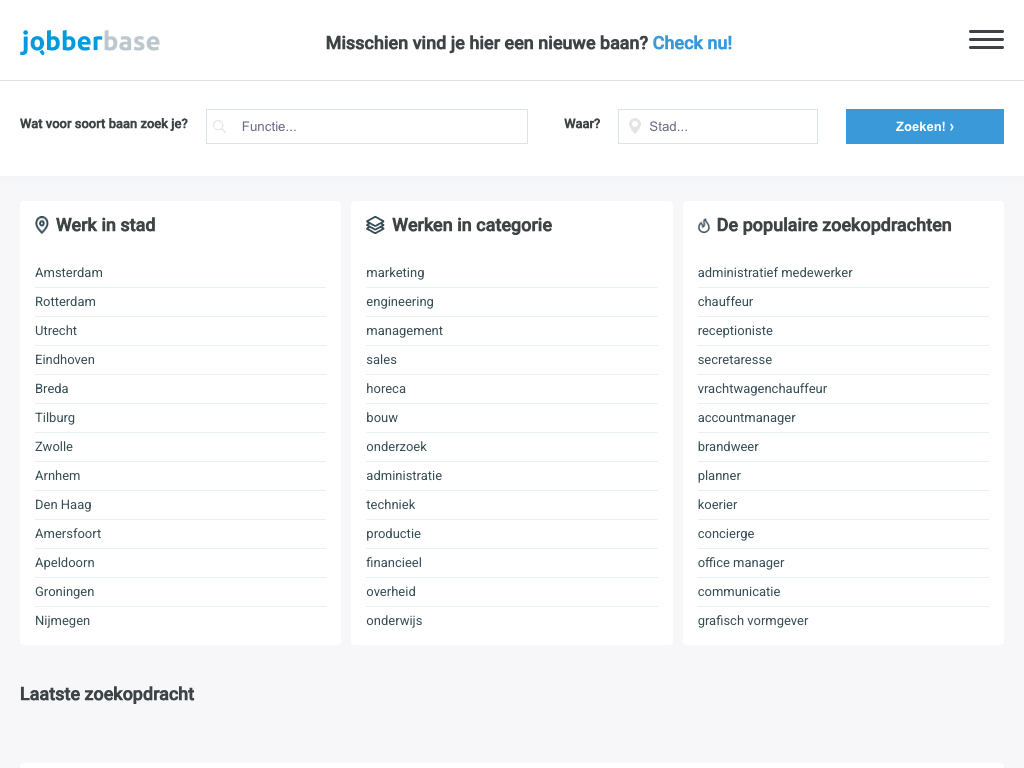Open the horeca category
Viewport: 1024px width, 768px height.
386,389
